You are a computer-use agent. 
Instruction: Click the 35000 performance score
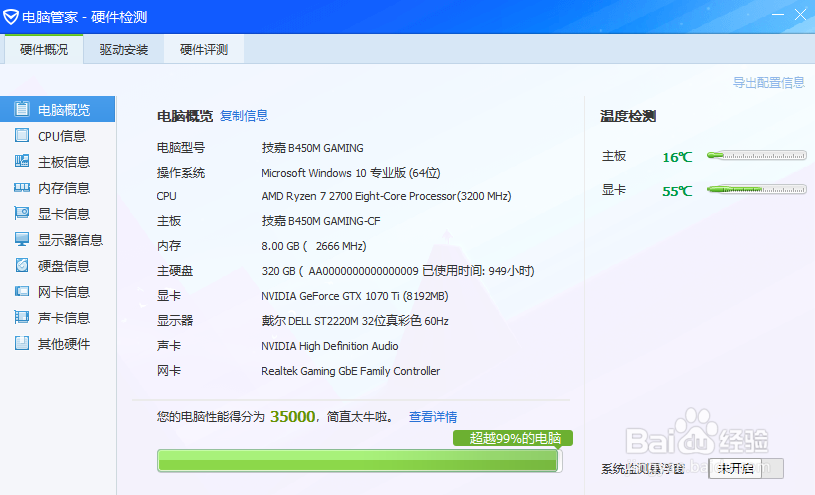(x=293, y=416)
